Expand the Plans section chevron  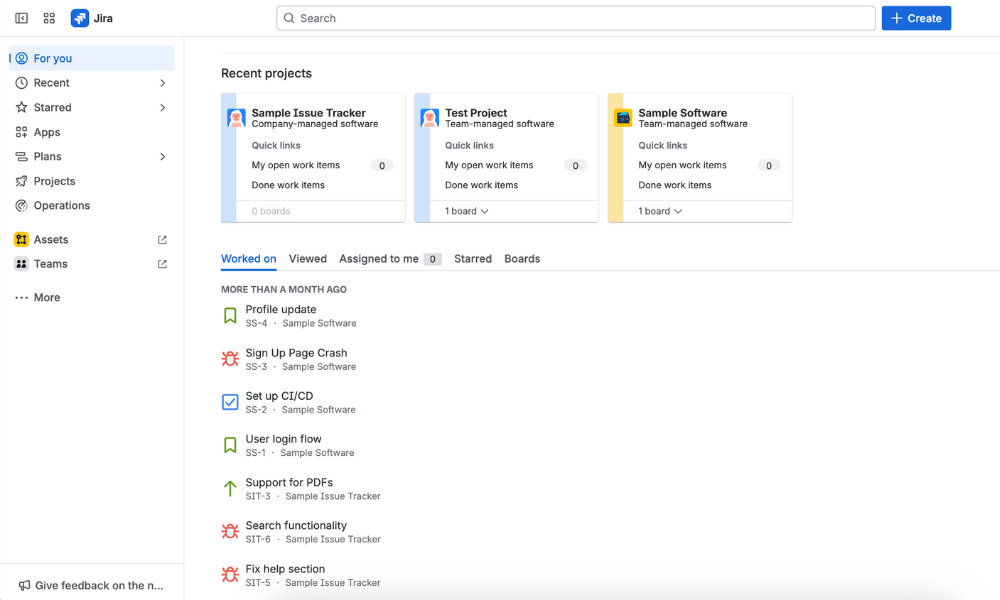coord(163,157)
